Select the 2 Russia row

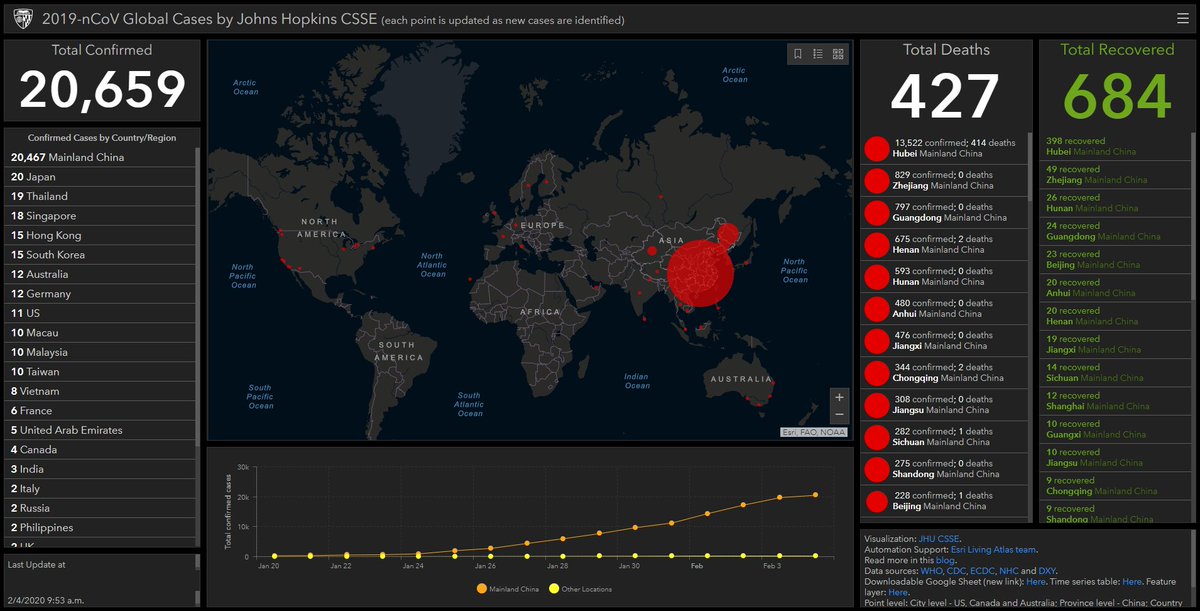point(100,508)
